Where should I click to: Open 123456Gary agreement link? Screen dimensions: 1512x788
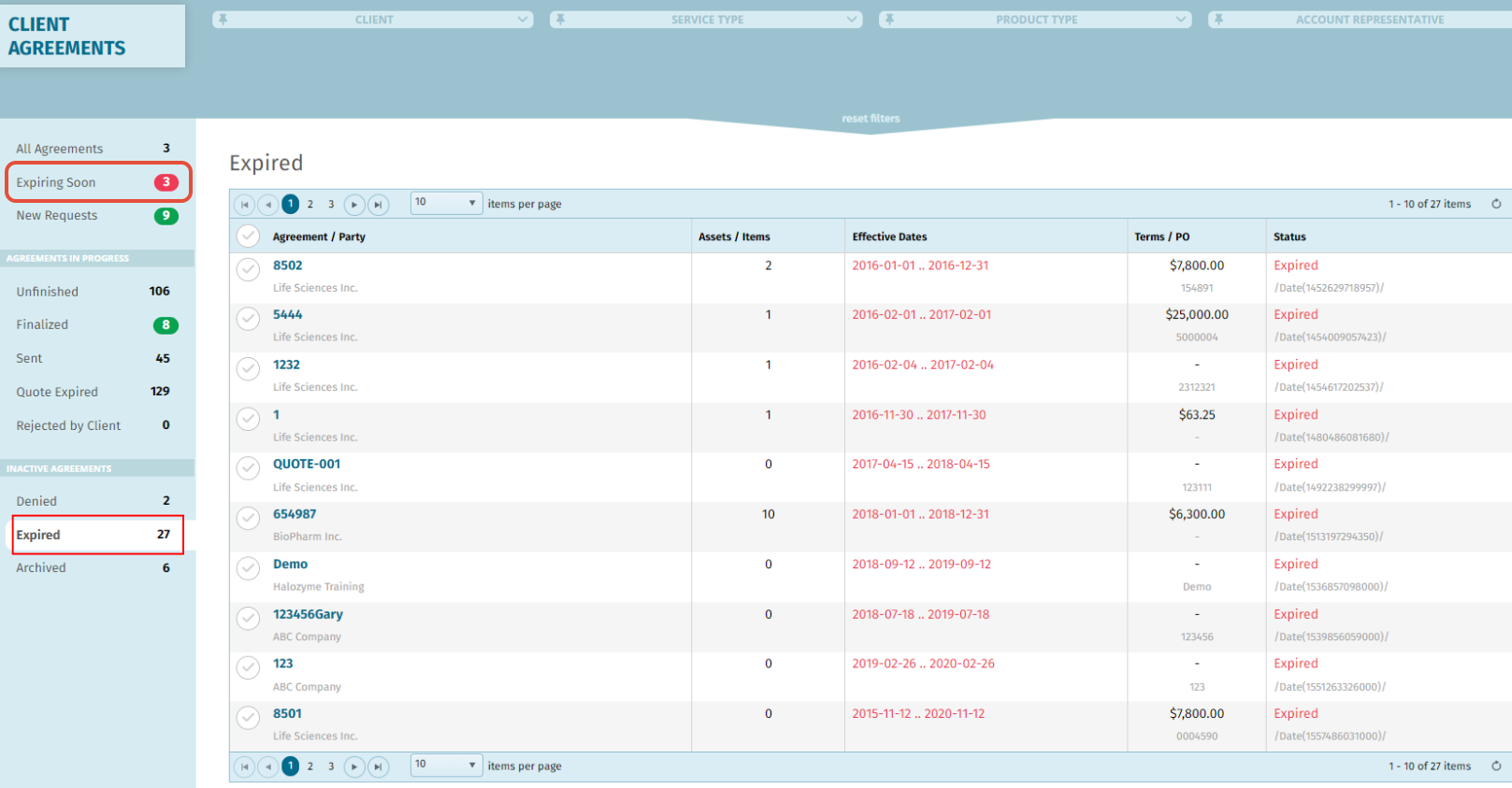click(308, 614)
